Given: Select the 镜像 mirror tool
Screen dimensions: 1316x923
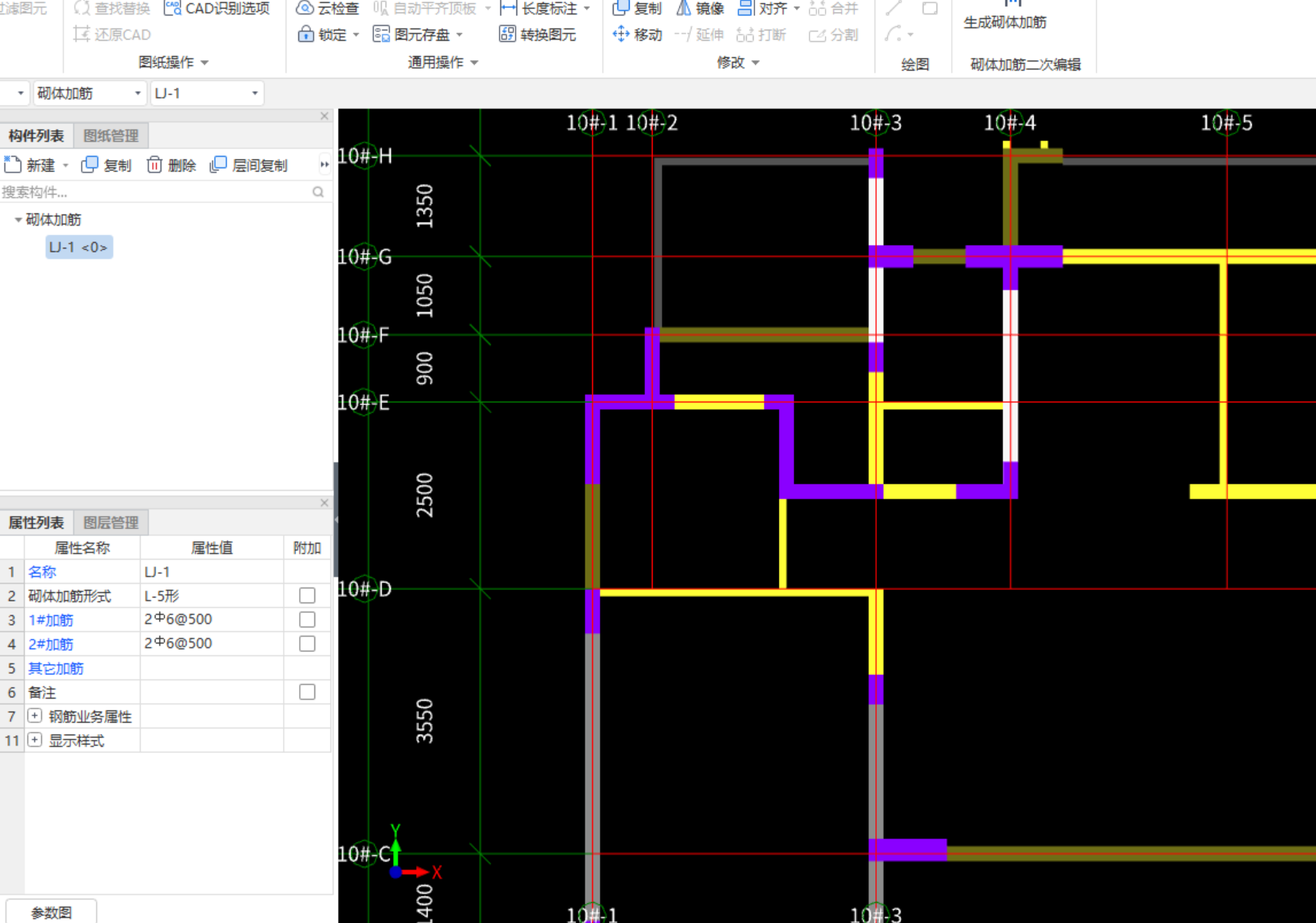Looking at the screenshot, I should coord(699,8).
